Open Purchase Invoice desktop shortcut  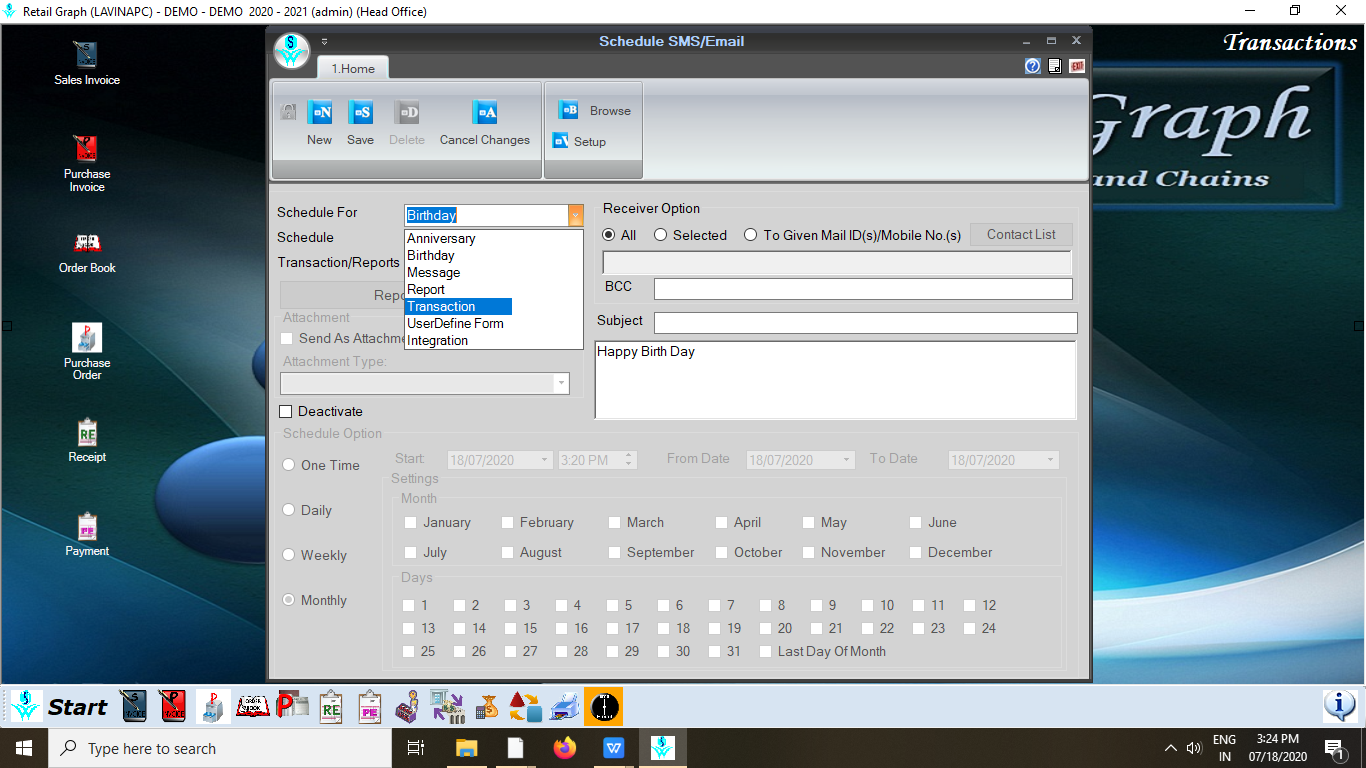pyautogui.click(x=87, y=162)
